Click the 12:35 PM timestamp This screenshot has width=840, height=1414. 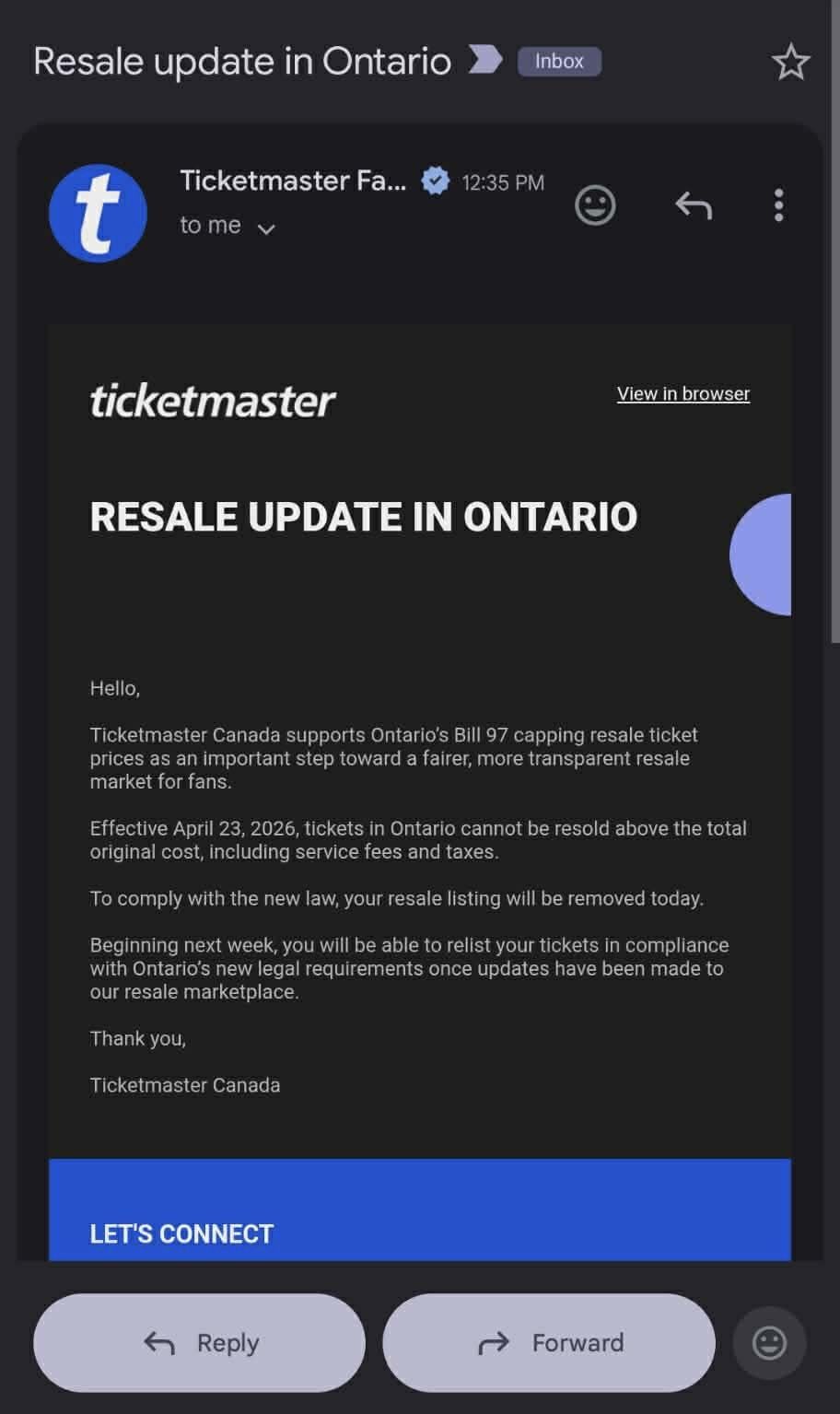point(503,182)
